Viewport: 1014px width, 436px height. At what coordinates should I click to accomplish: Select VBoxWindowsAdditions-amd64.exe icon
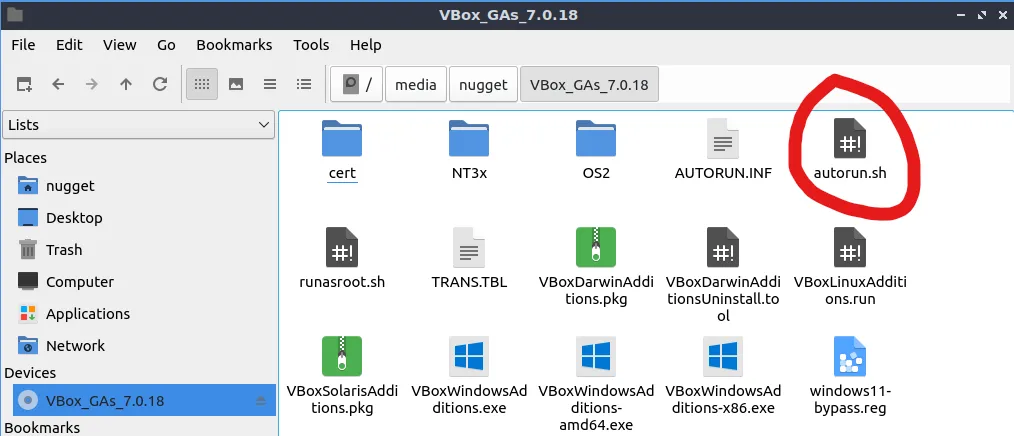tap(596, 356)
